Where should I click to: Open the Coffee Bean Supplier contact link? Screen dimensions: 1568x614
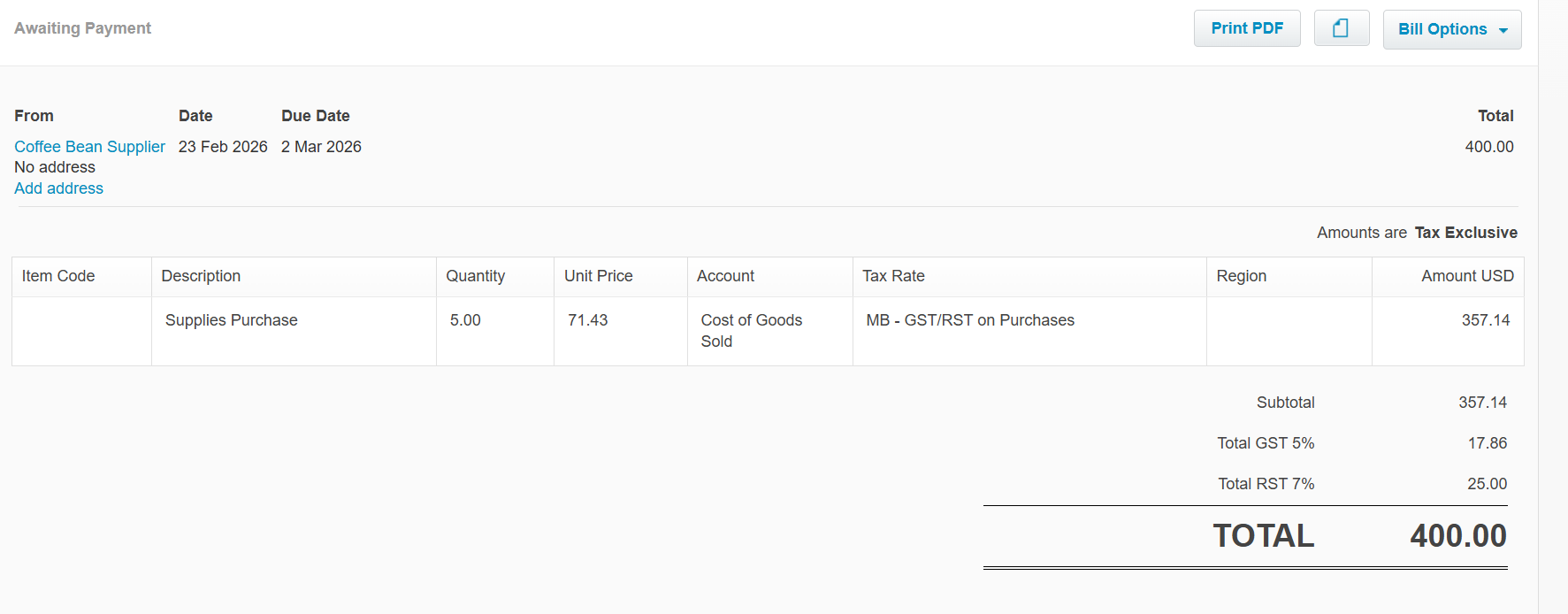(x=89, y=147)
